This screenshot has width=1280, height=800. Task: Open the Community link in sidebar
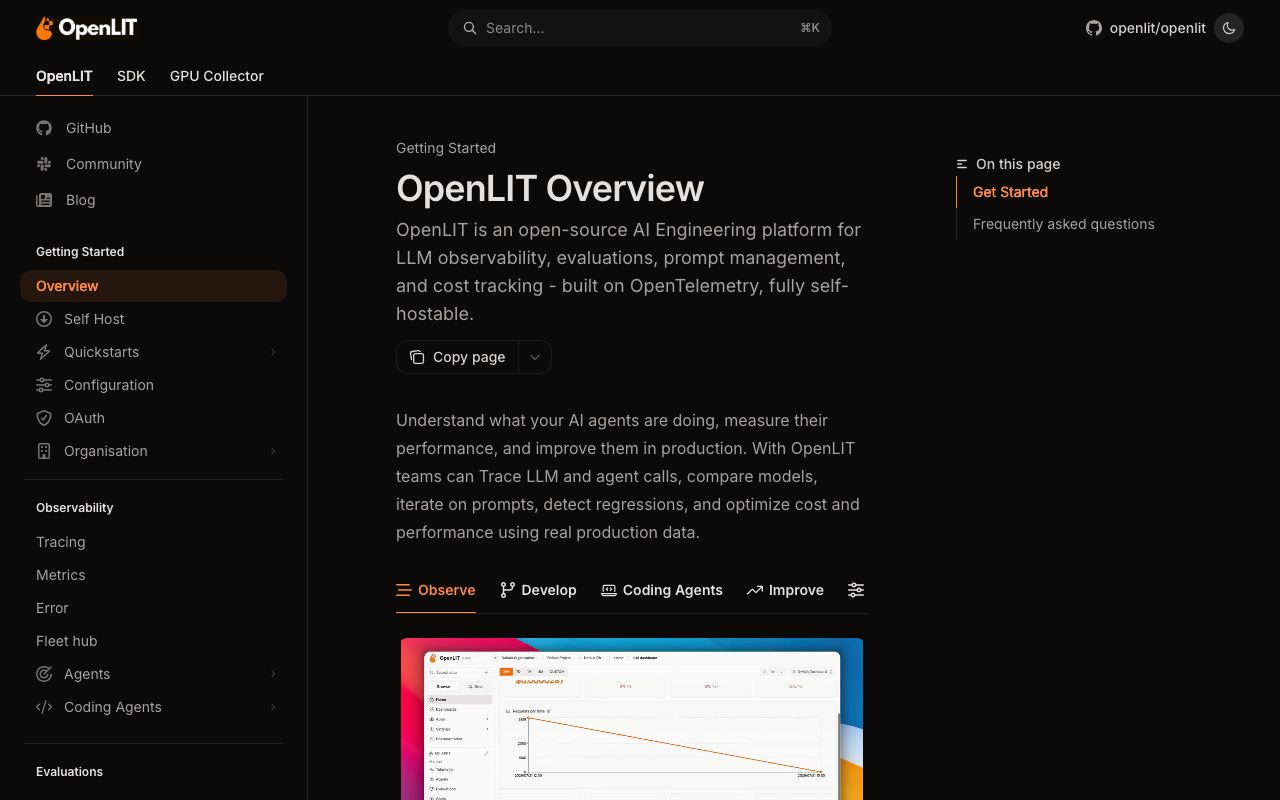[x=104, y=164]
